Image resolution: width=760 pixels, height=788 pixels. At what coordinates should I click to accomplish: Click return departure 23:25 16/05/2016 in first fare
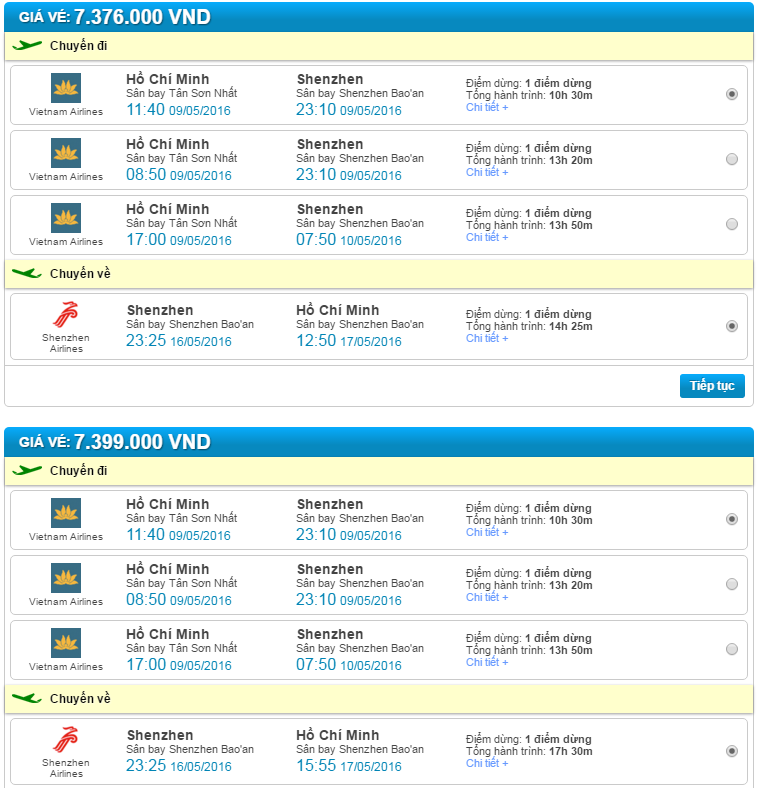click(x=178, y=341)
